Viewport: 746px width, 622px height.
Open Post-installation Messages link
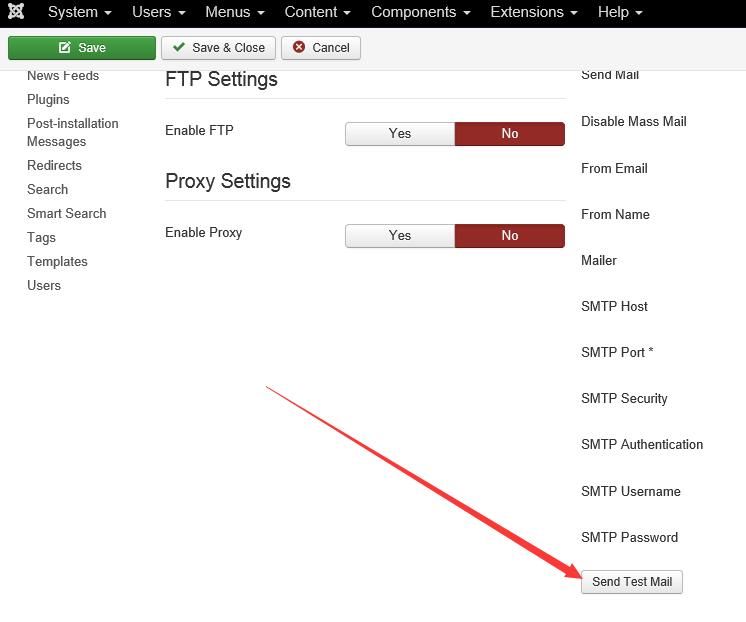pyautogui.click(x=73, y=132)
